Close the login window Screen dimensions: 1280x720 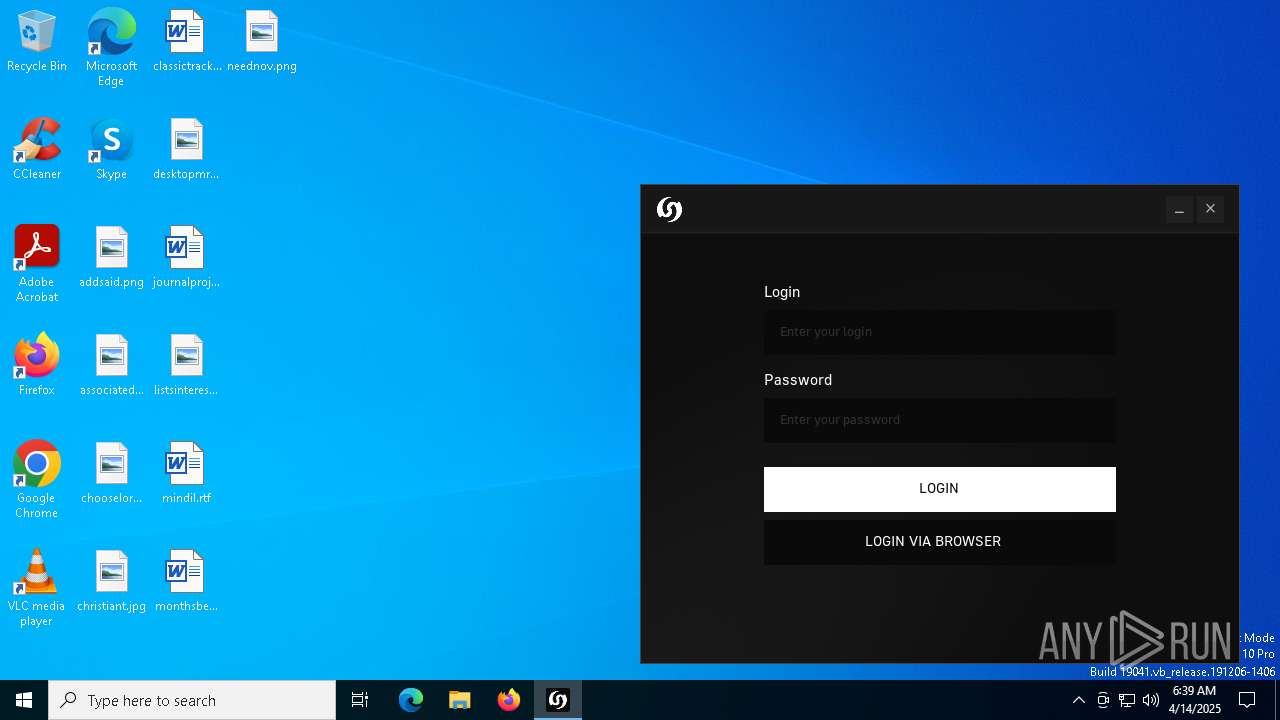[x=1210, y=209]
